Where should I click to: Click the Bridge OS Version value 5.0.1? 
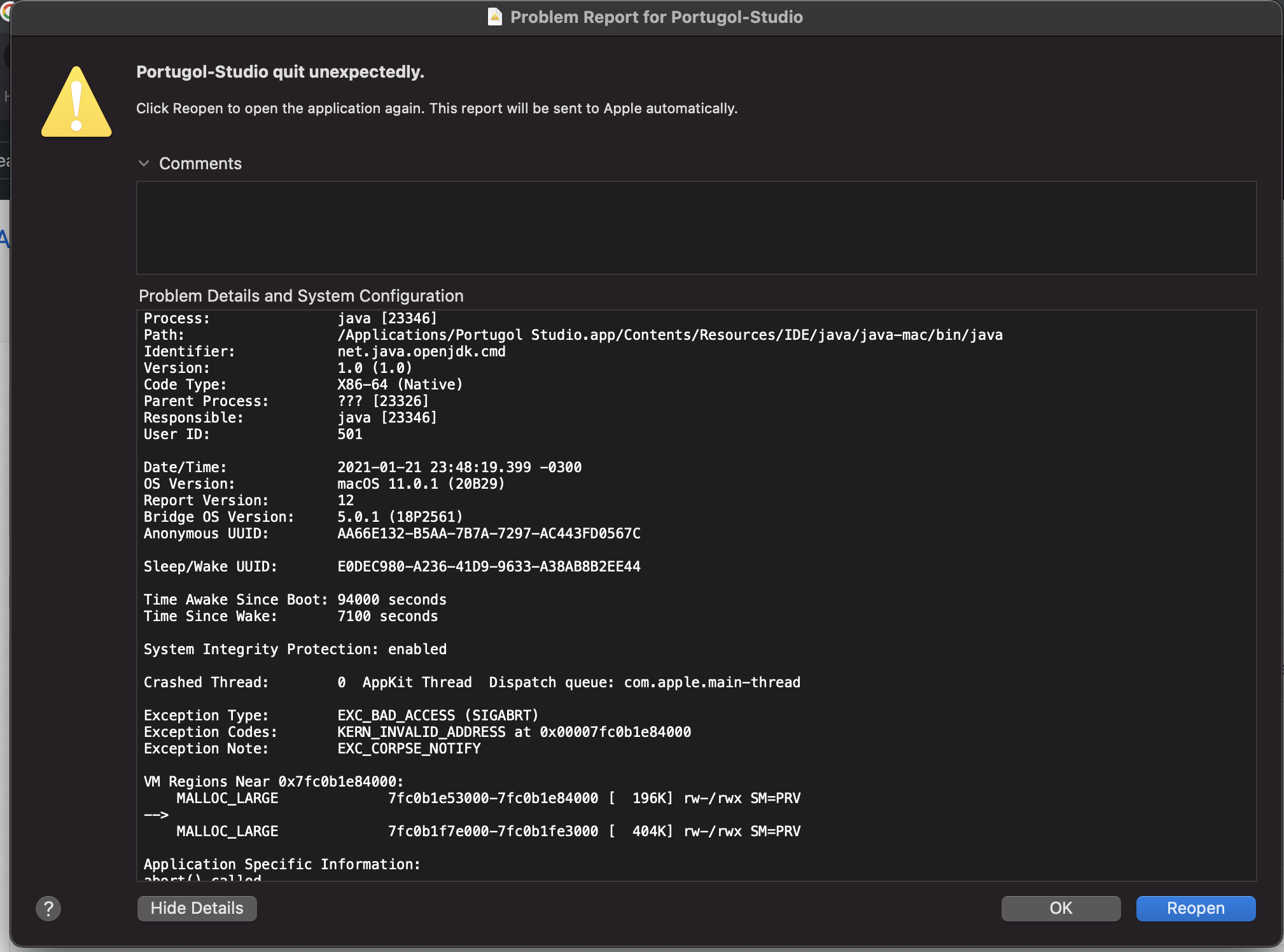click(400, 517)
